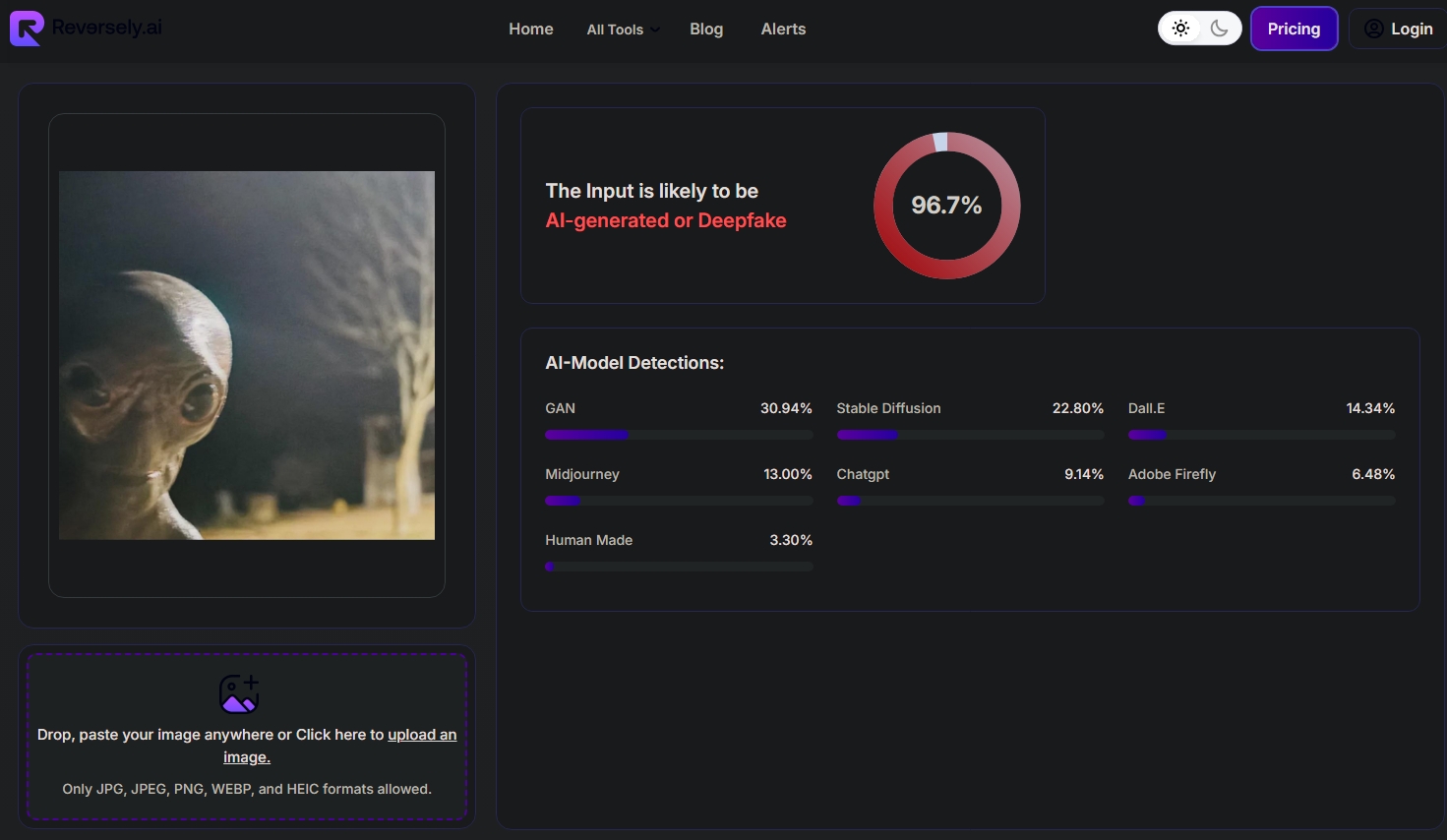
Task: Click the Dall.E detection progress bar
Action: [x=1261, y=435]
